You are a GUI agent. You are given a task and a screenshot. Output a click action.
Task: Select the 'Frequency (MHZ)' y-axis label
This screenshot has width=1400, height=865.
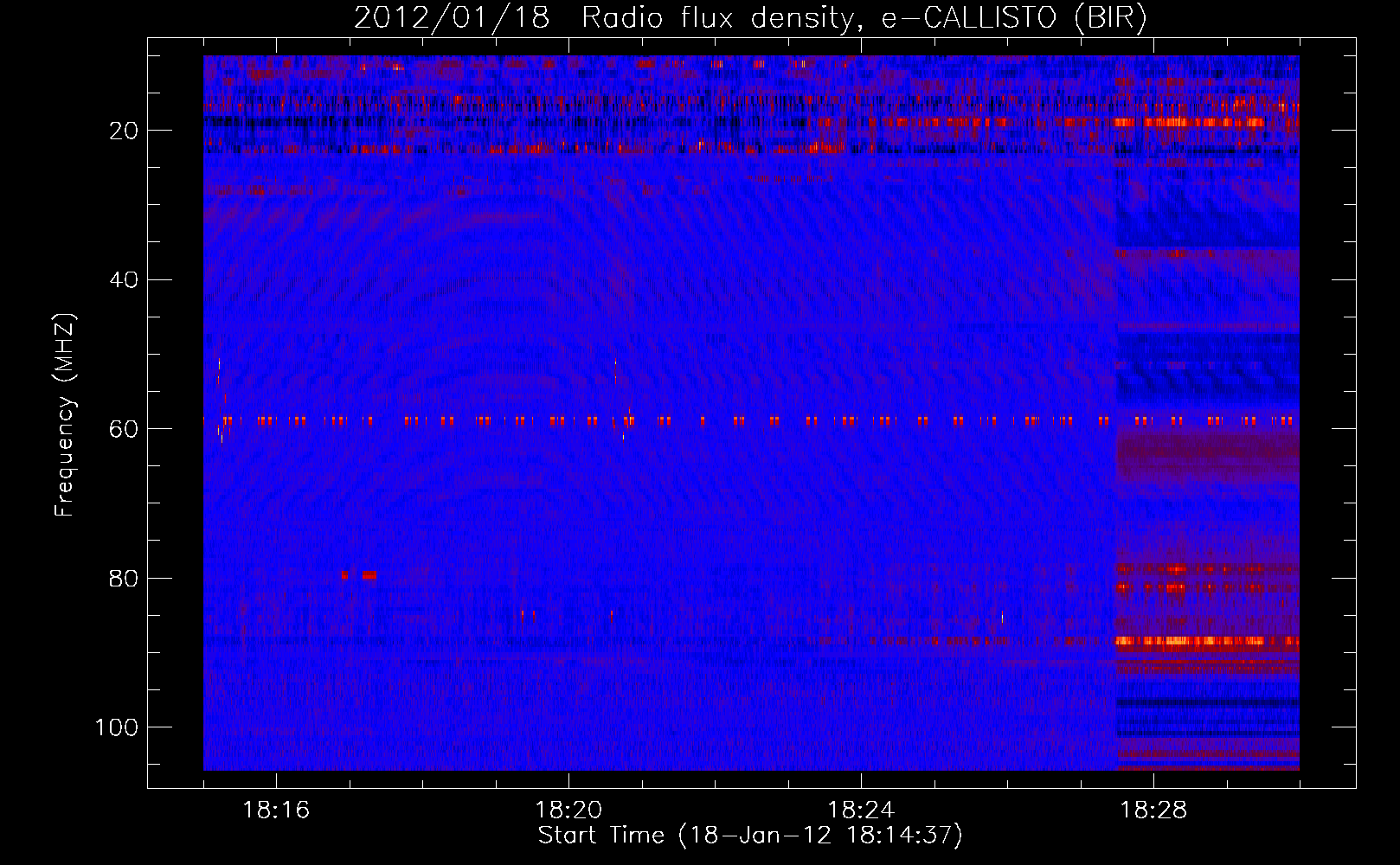pyautogui.click(x=65, y=414)
